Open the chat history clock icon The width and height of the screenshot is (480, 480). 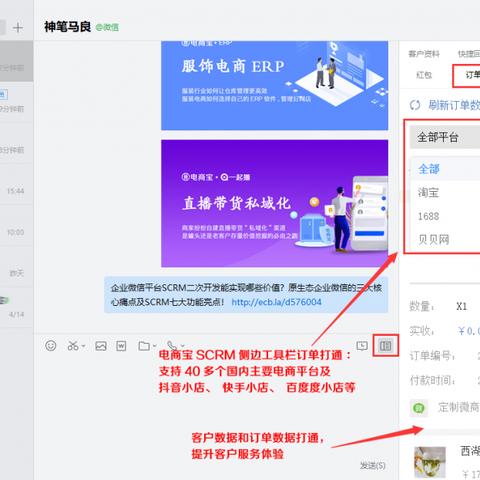click(362, 346)
